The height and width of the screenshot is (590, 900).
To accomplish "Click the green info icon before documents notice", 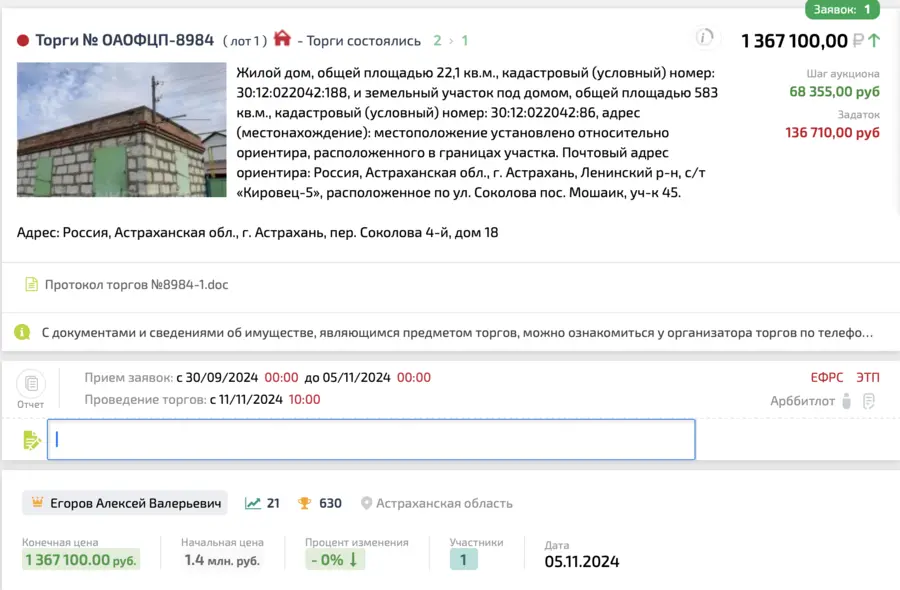I will 22,332.
